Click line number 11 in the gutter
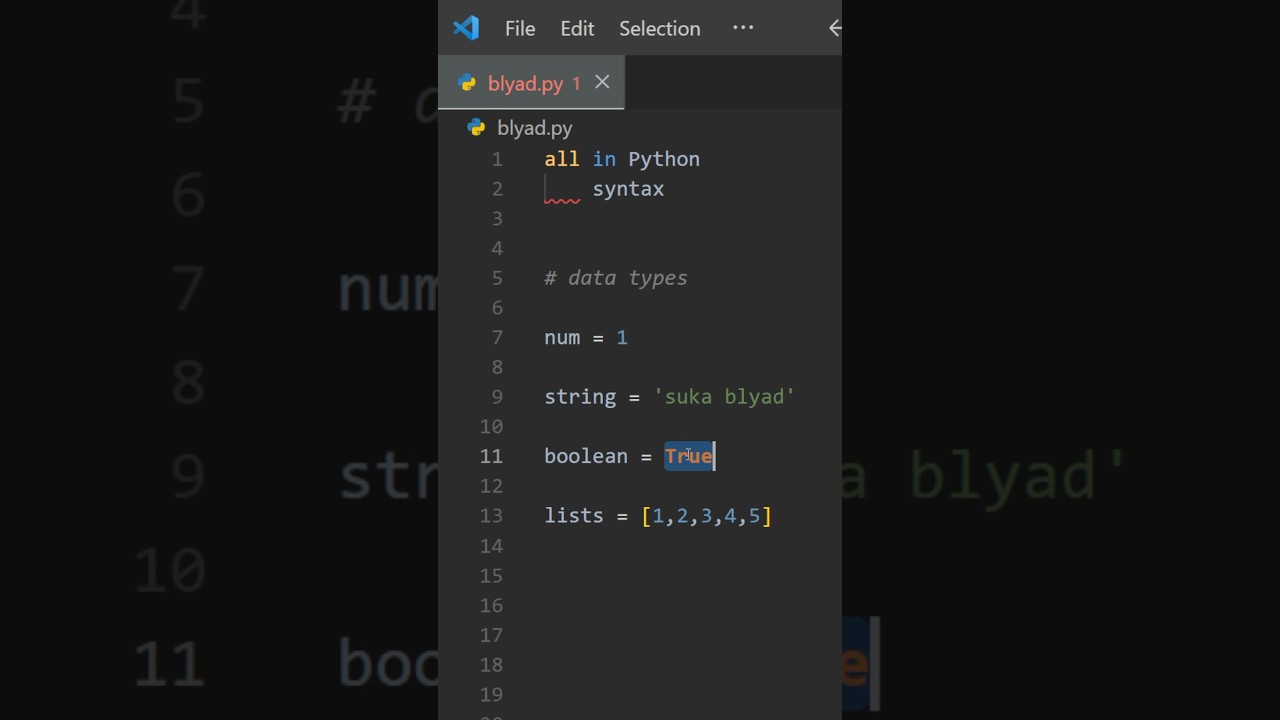The width and height of the screenshot is (1280, 720). pyautogui.click(x=491, y=456)
